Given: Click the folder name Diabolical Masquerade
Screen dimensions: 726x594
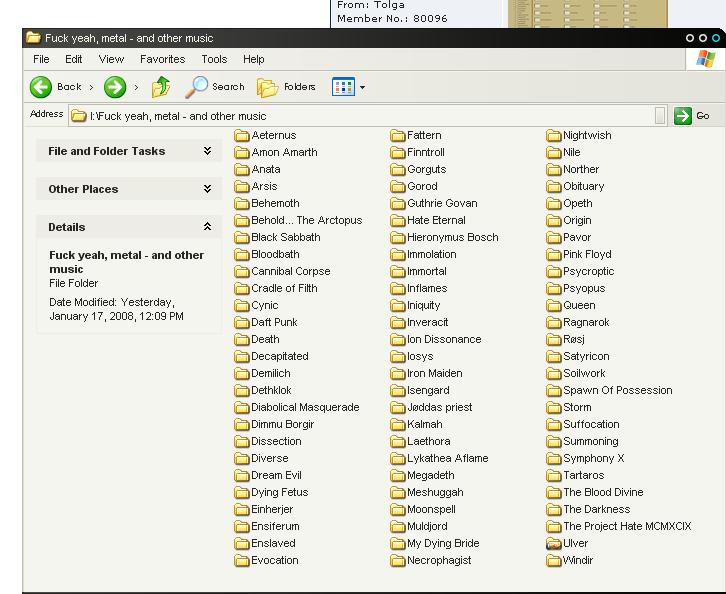Looking at the screenshot, I should (x=305, y=407).
